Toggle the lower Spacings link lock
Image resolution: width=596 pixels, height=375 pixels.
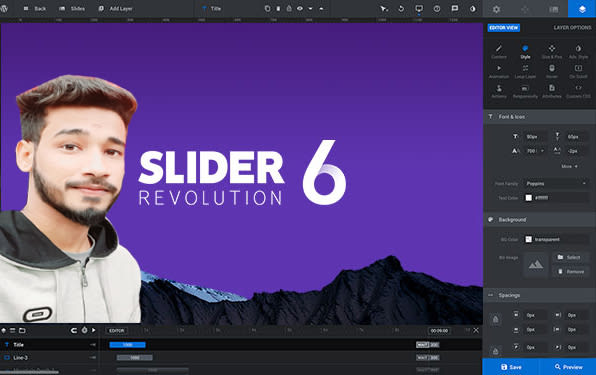pos(495,351)
